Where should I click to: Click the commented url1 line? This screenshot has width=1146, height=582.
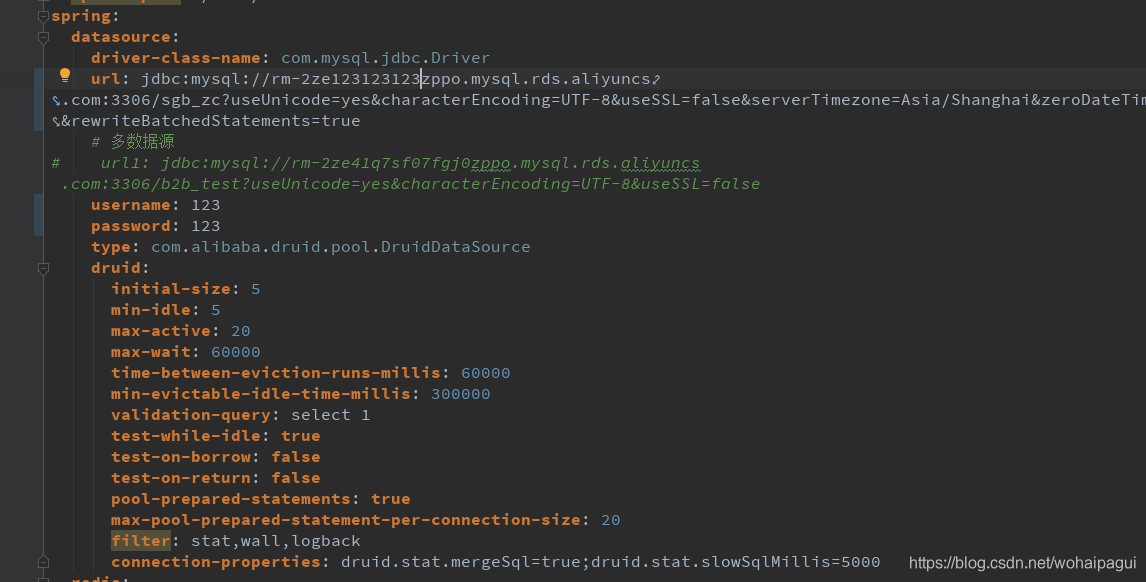tap(400, 163)
